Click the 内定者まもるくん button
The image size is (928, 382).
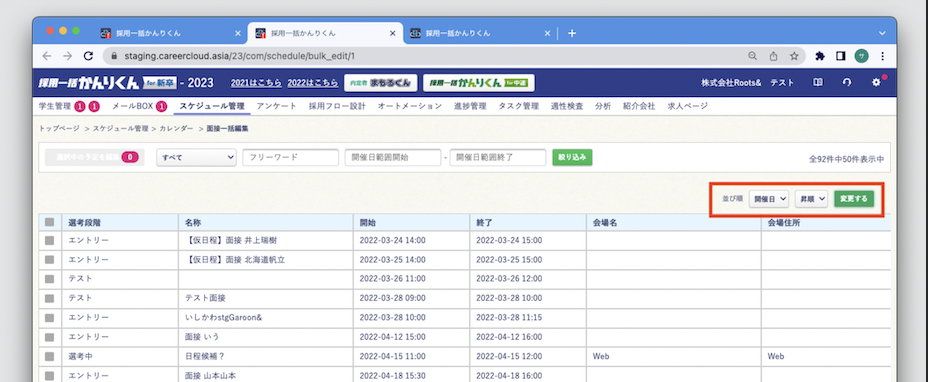click(381, 83)
